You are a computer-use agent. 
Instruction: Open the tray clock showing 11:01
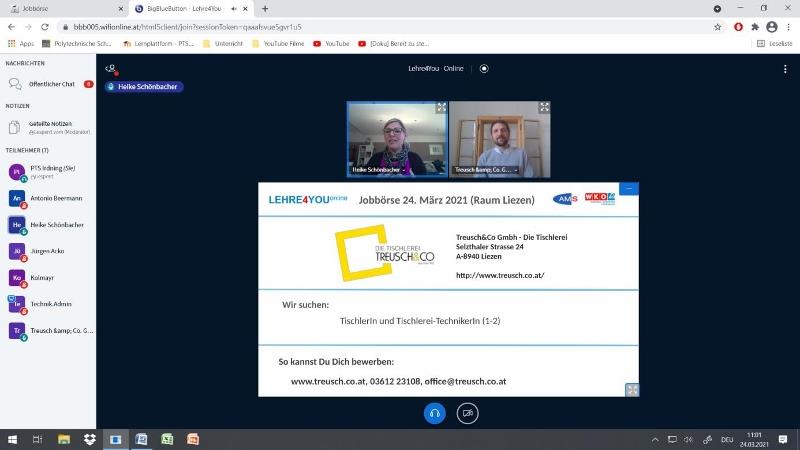[x=754, y=440]
